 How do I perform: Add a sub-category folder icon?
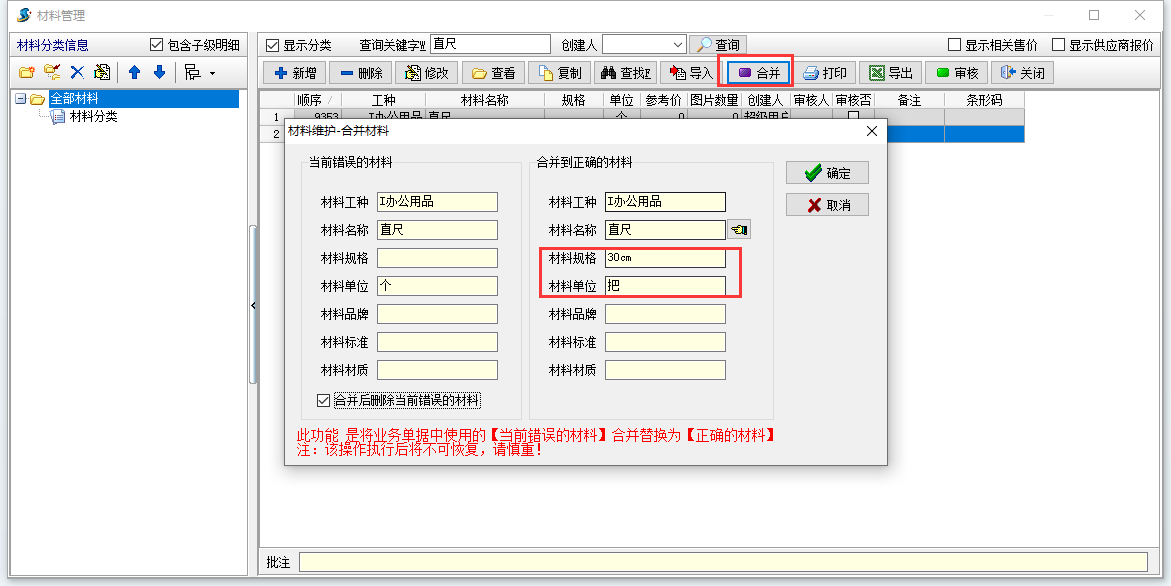[52, 72]
